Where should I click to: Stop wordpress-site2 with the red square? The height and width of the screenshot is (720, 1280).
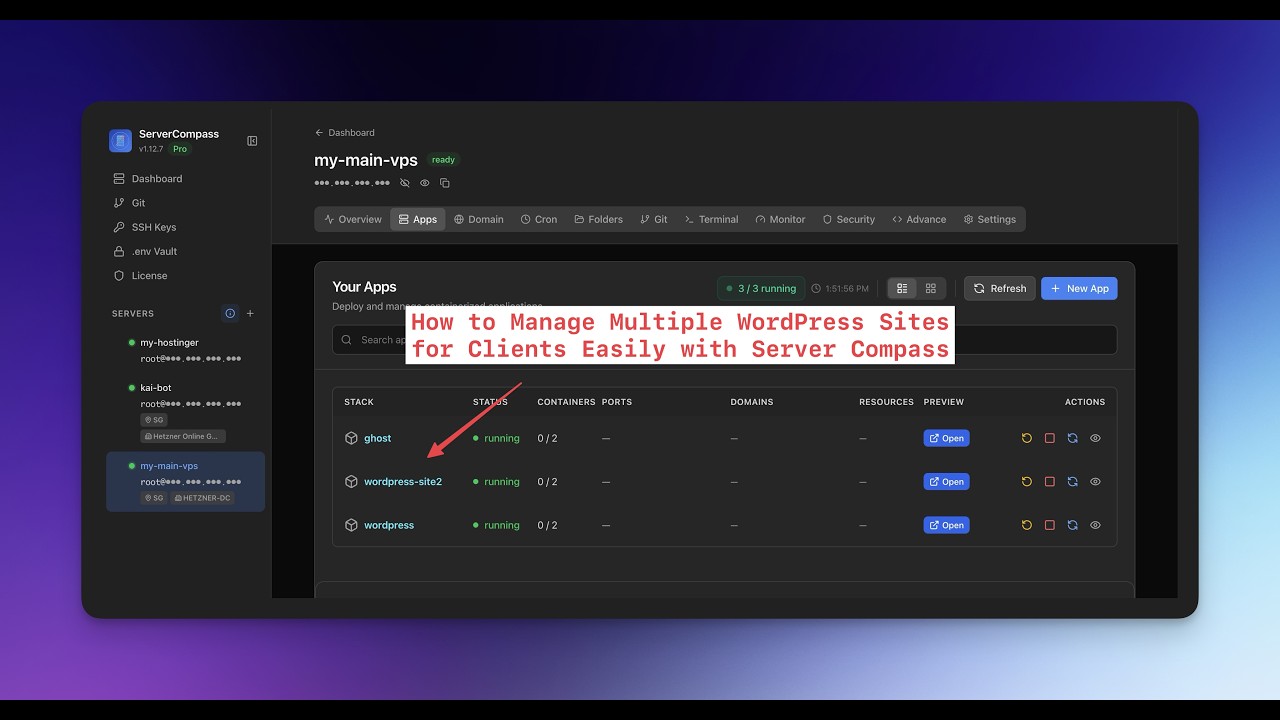[x=1050, y=482]
